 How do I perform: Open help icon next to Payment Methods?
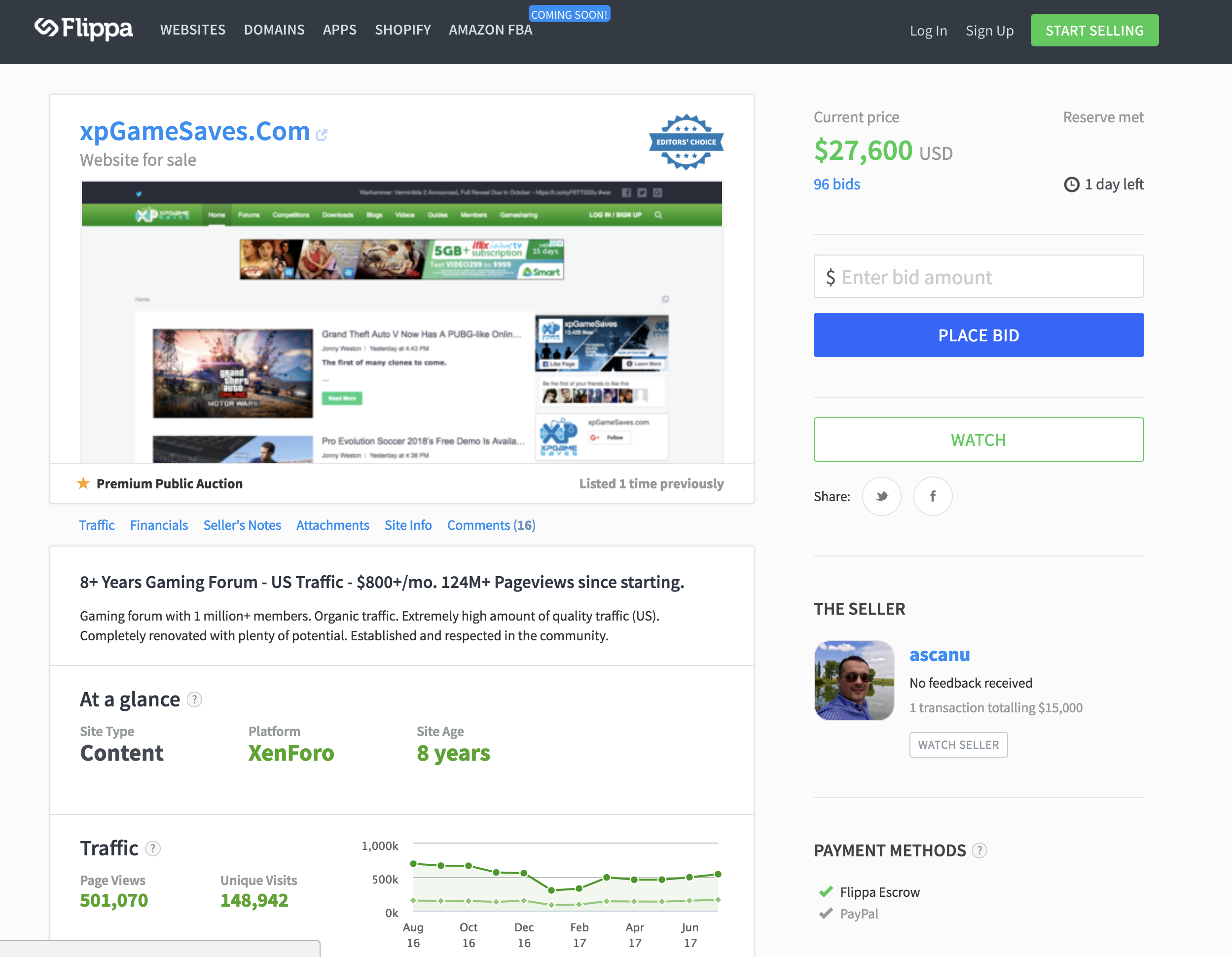pos(979,850)
